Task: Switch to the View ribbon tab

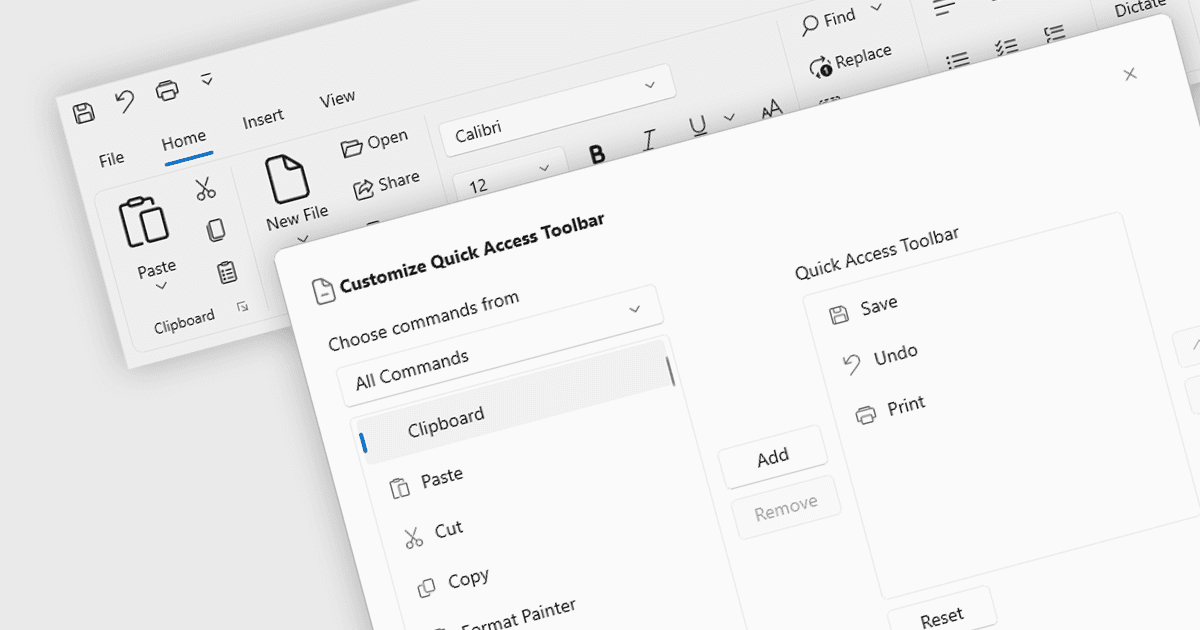Action: click(x=337, y=99)
